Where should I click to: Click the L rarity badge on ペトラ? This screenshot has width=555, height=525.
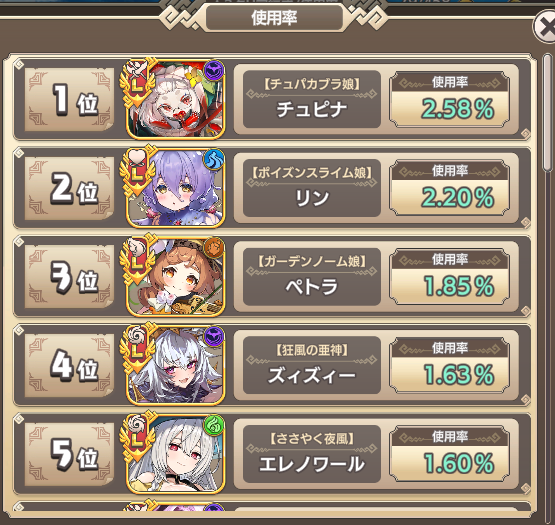pyautogui.click(x=138, y=260)
